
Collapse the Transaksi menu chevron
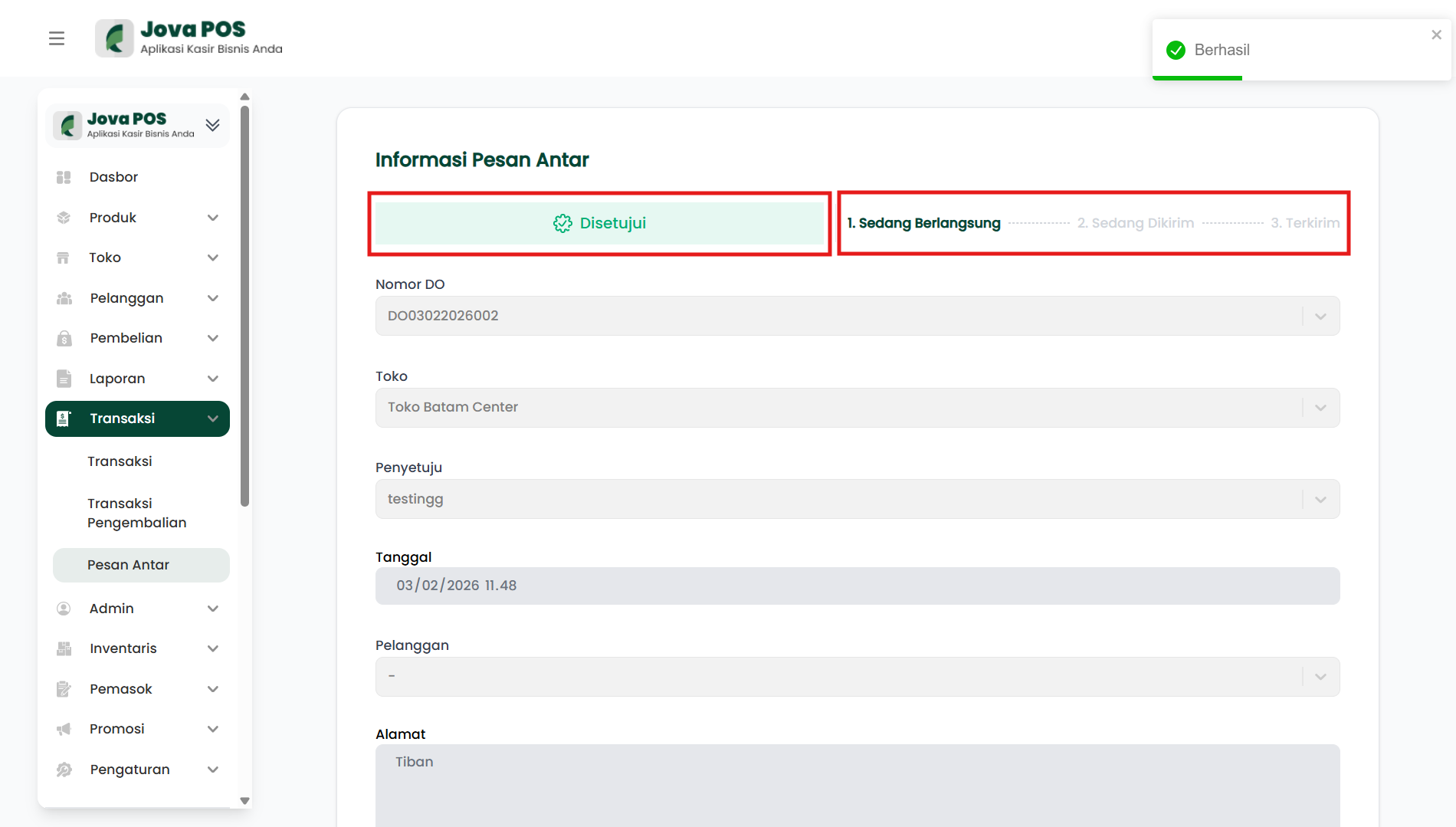(213, 418)
